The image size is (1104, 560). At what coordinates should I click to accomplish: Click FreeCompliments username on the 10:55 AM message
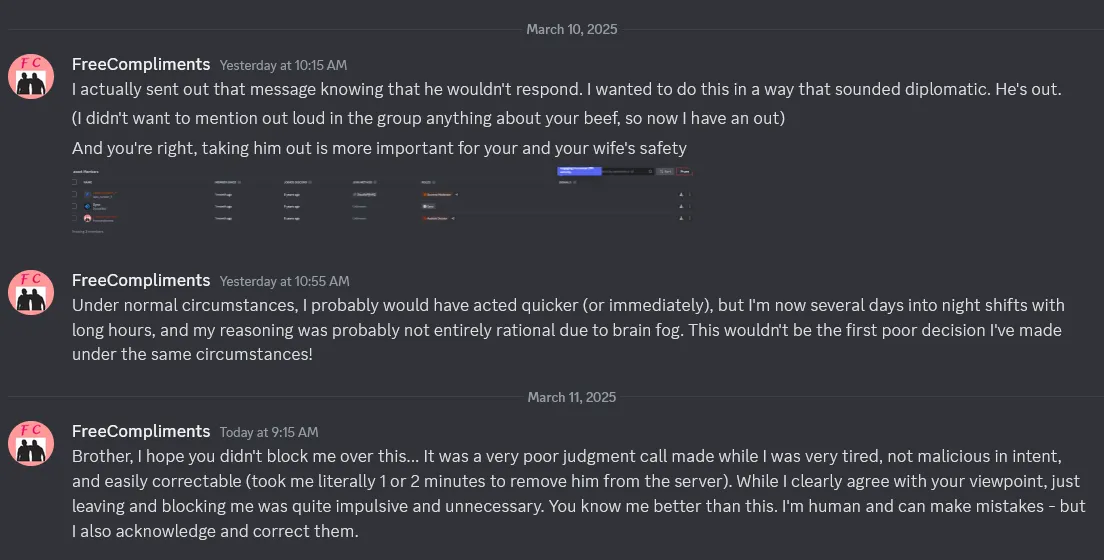pos(141,280)
